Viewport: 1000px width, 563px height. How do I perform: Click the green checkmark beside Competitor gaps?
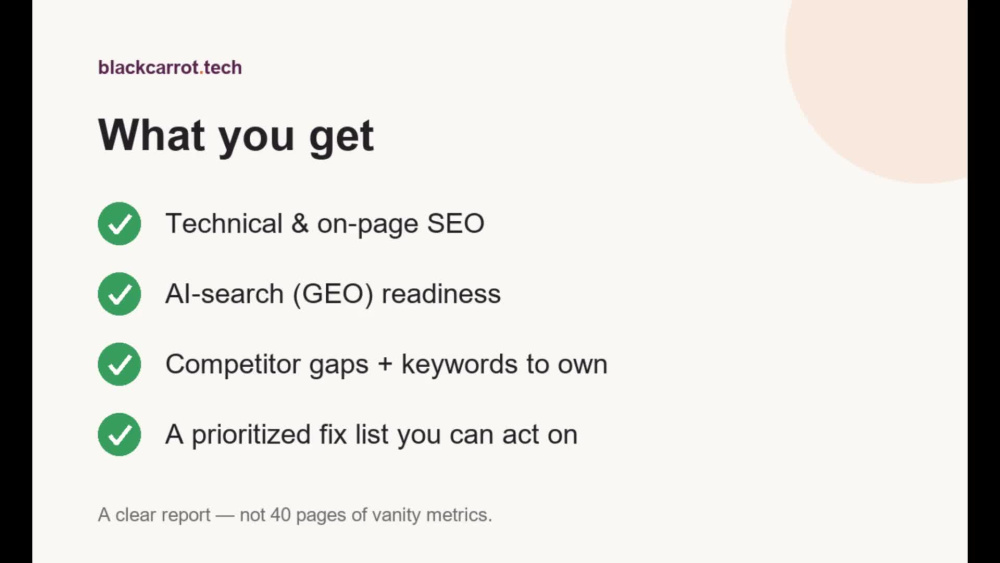119,364
